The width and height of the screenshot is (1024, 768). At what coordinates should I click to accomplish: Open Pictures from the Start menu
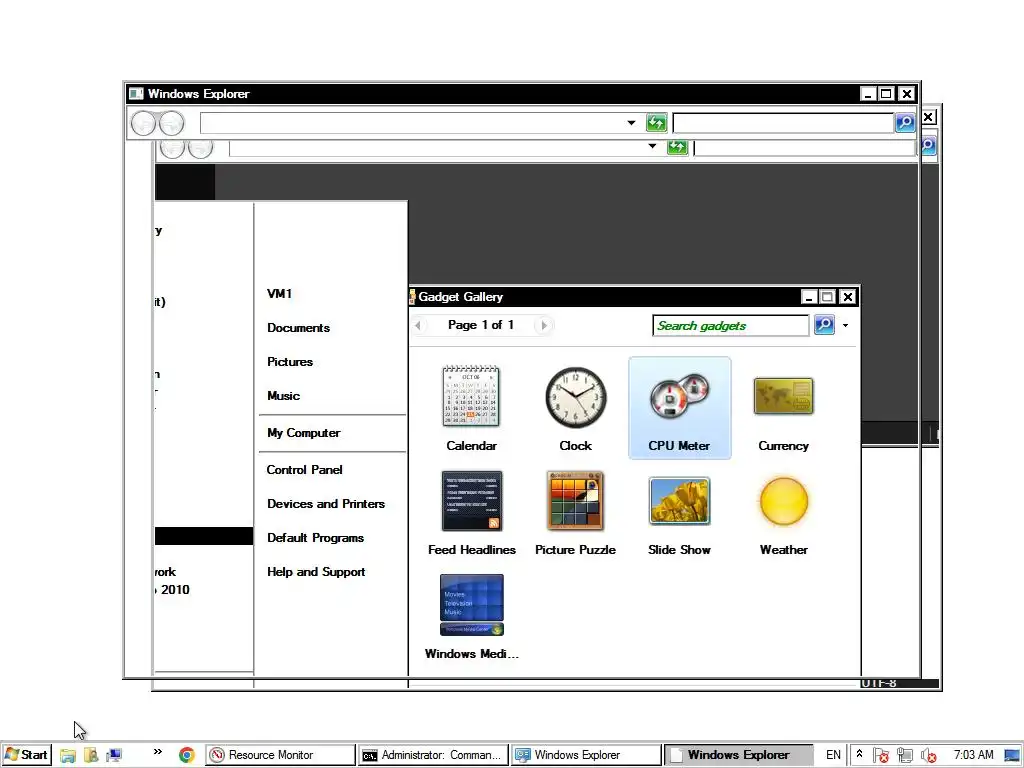[x=290, y=362]
